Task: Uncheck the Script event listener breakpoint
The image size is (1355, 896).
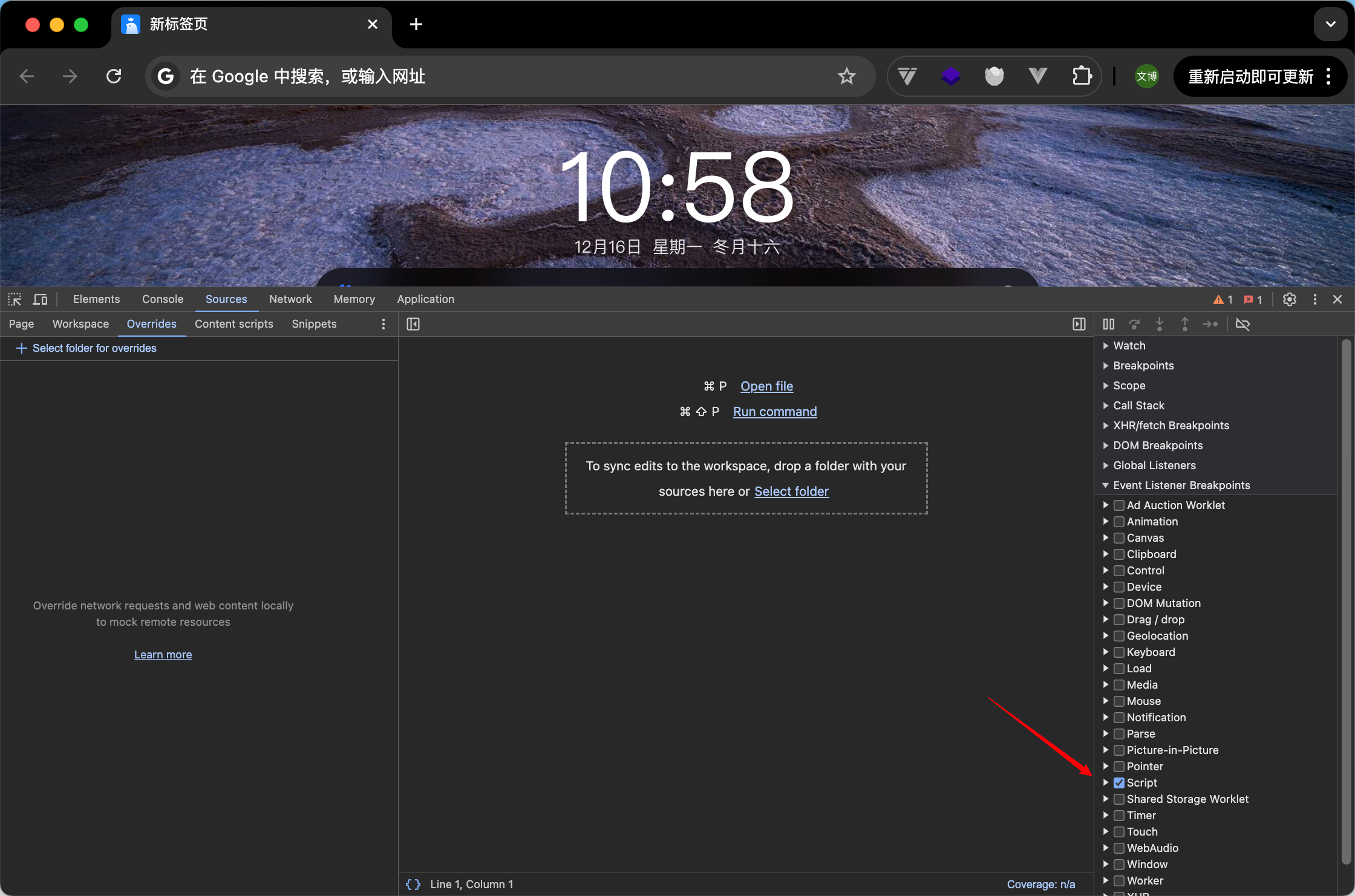Action: [1119, 782]
